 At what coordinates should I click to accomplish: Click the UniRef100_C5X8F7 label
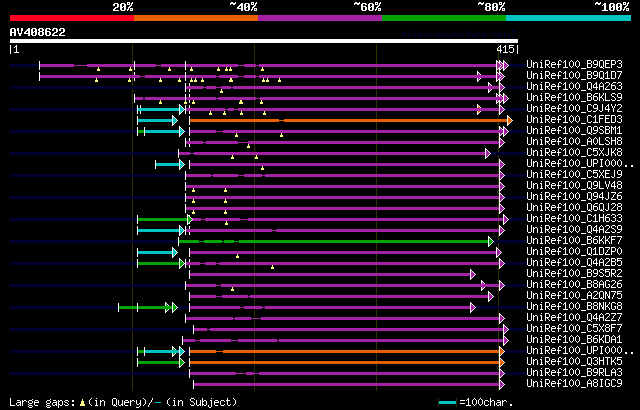(x=574, y=329)
